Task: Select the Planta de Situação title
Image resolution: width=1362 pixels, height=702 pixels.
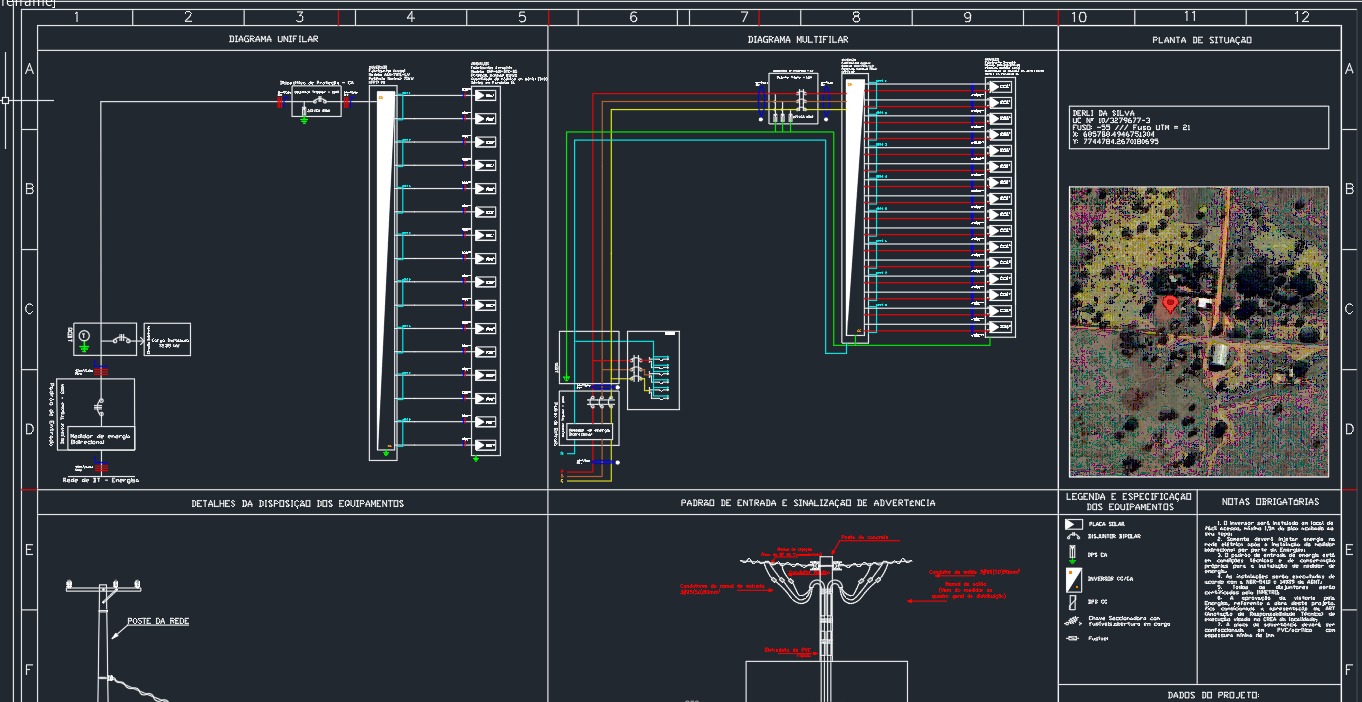Action: 1201,40
